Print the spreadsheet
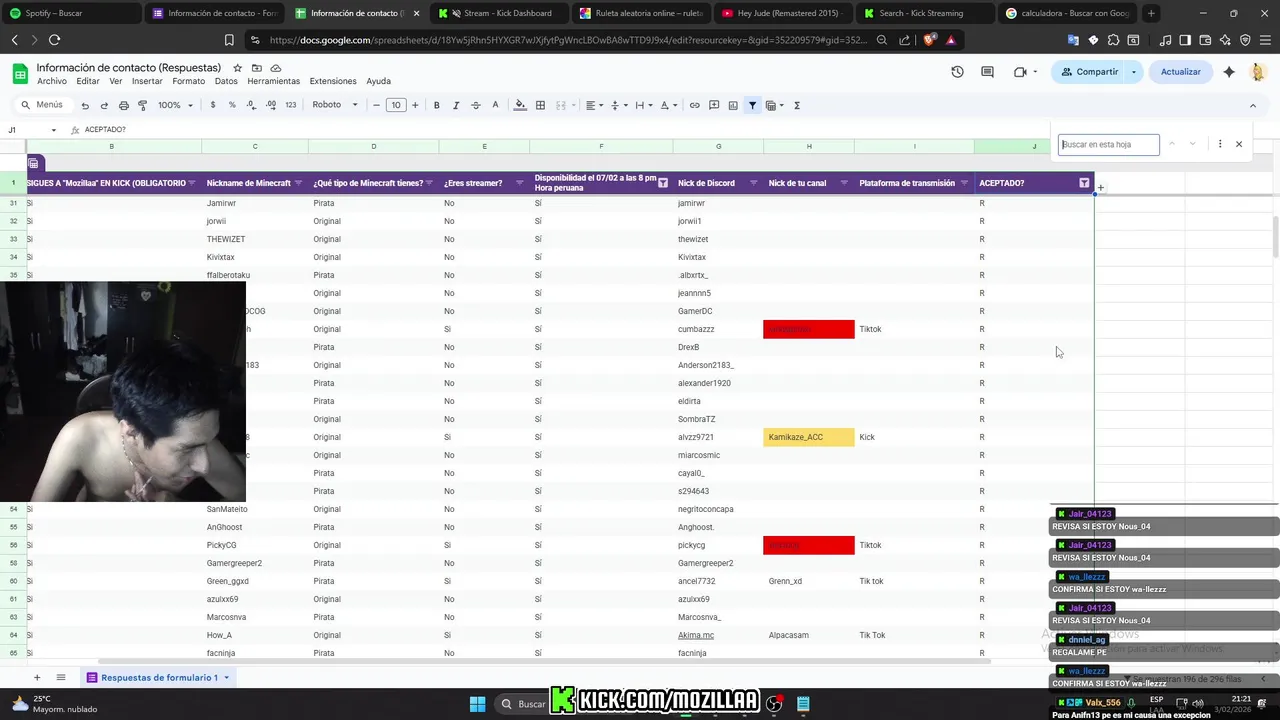Image resolution: width=1280 pixels, height=720 pixels. pyautogui.click(x=124, y=105)
